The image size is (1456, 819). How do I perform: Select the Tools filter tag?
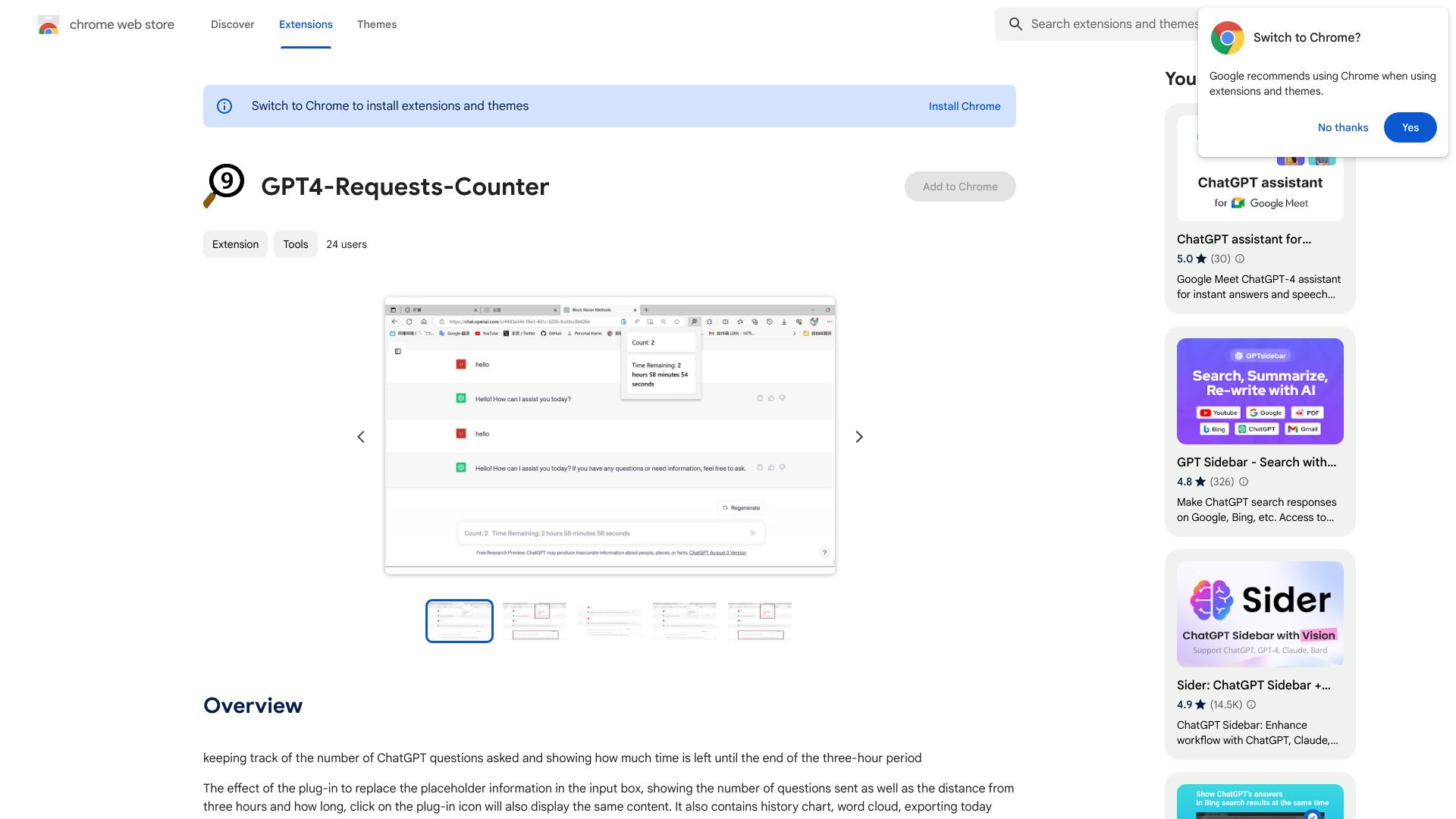click(295, 244)
